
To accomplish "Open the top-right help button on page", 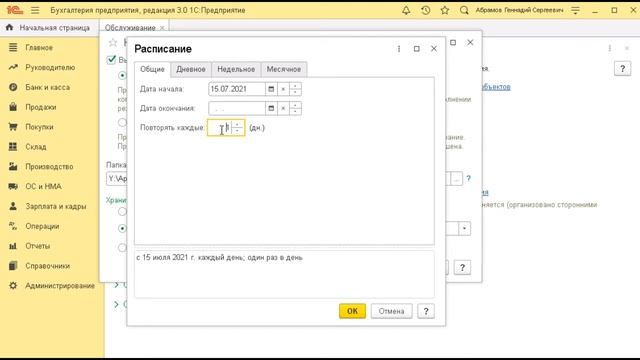I will point(622,69).
